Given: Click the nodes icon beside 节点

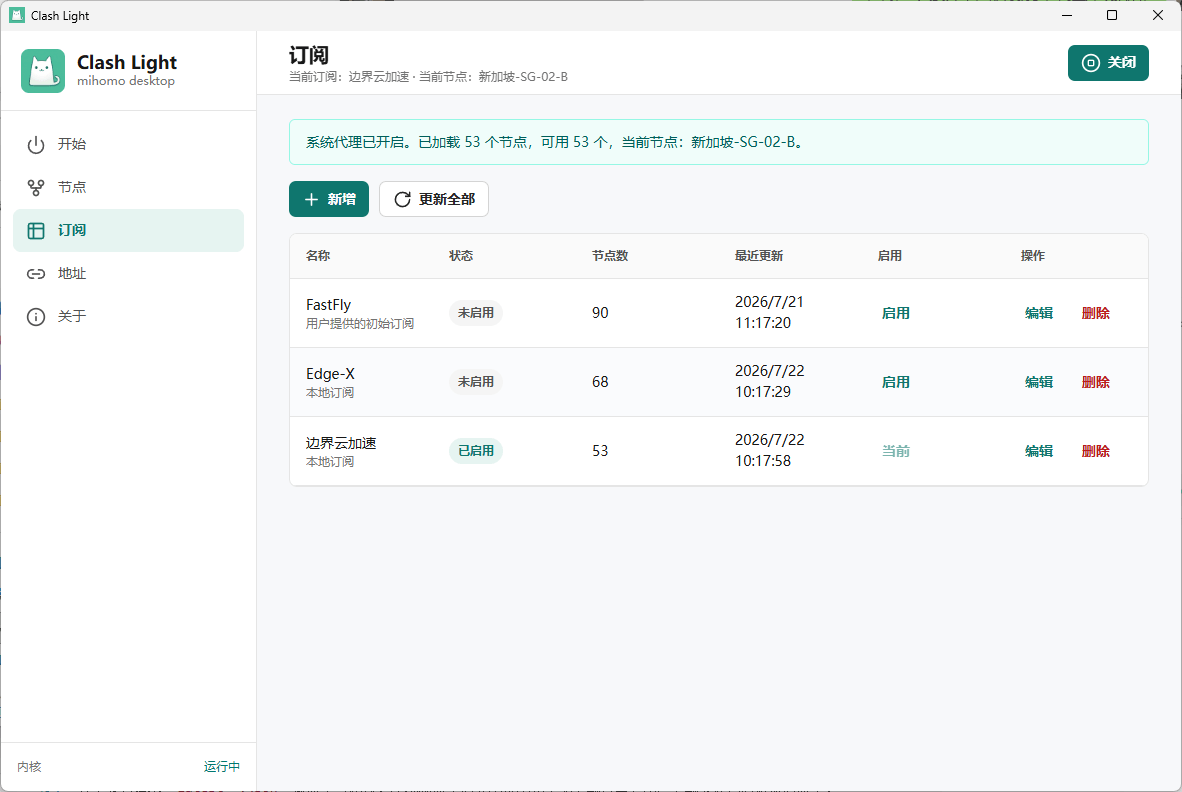Looking at the screenshot, I should (x=35, y=188).
